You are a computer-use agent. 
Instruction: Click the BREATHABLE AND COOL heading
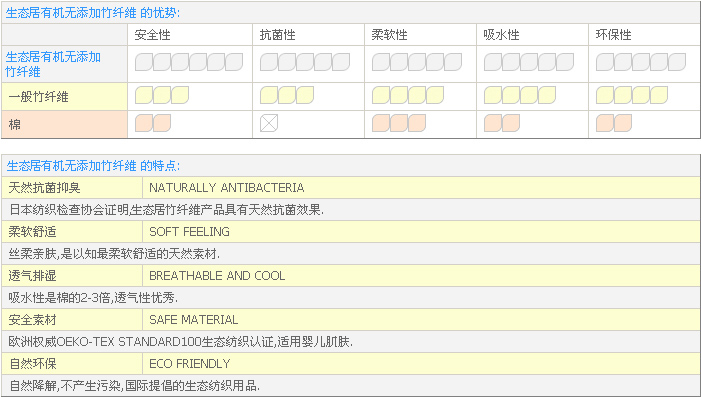coord(217,276)
